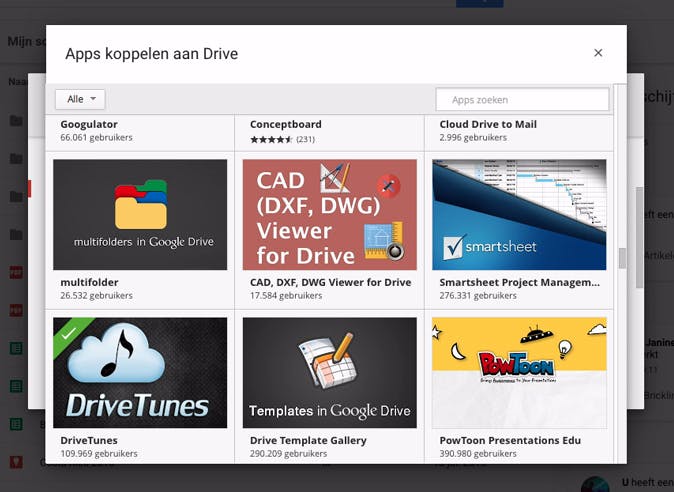This screenshot has height=492, width=674.
Task: Open the multifolder app thumbnail
Action: [x=140, y=214]
